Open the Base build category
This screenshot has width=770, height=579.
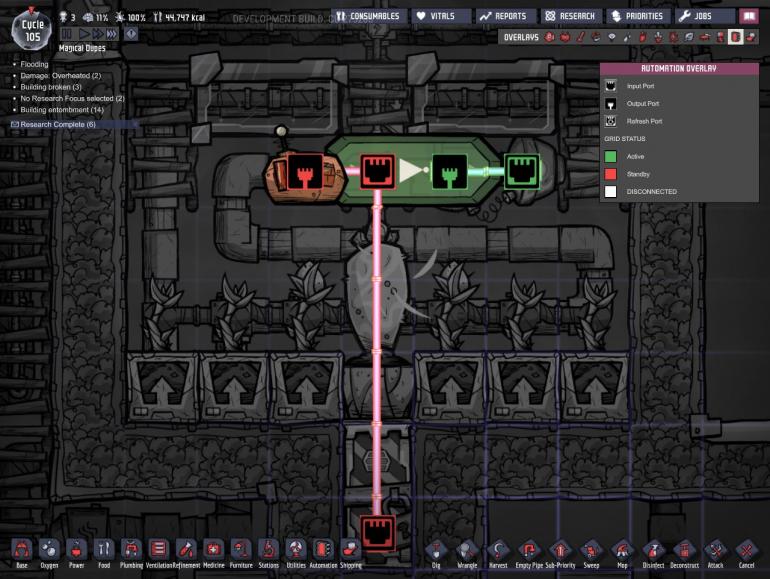click(22, 553)
